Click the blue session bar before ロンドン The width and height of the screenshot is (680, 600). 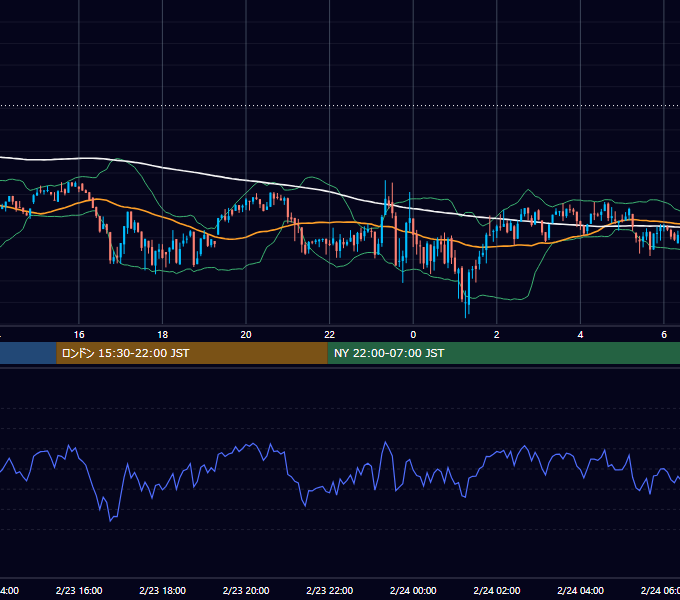point(28,353)
